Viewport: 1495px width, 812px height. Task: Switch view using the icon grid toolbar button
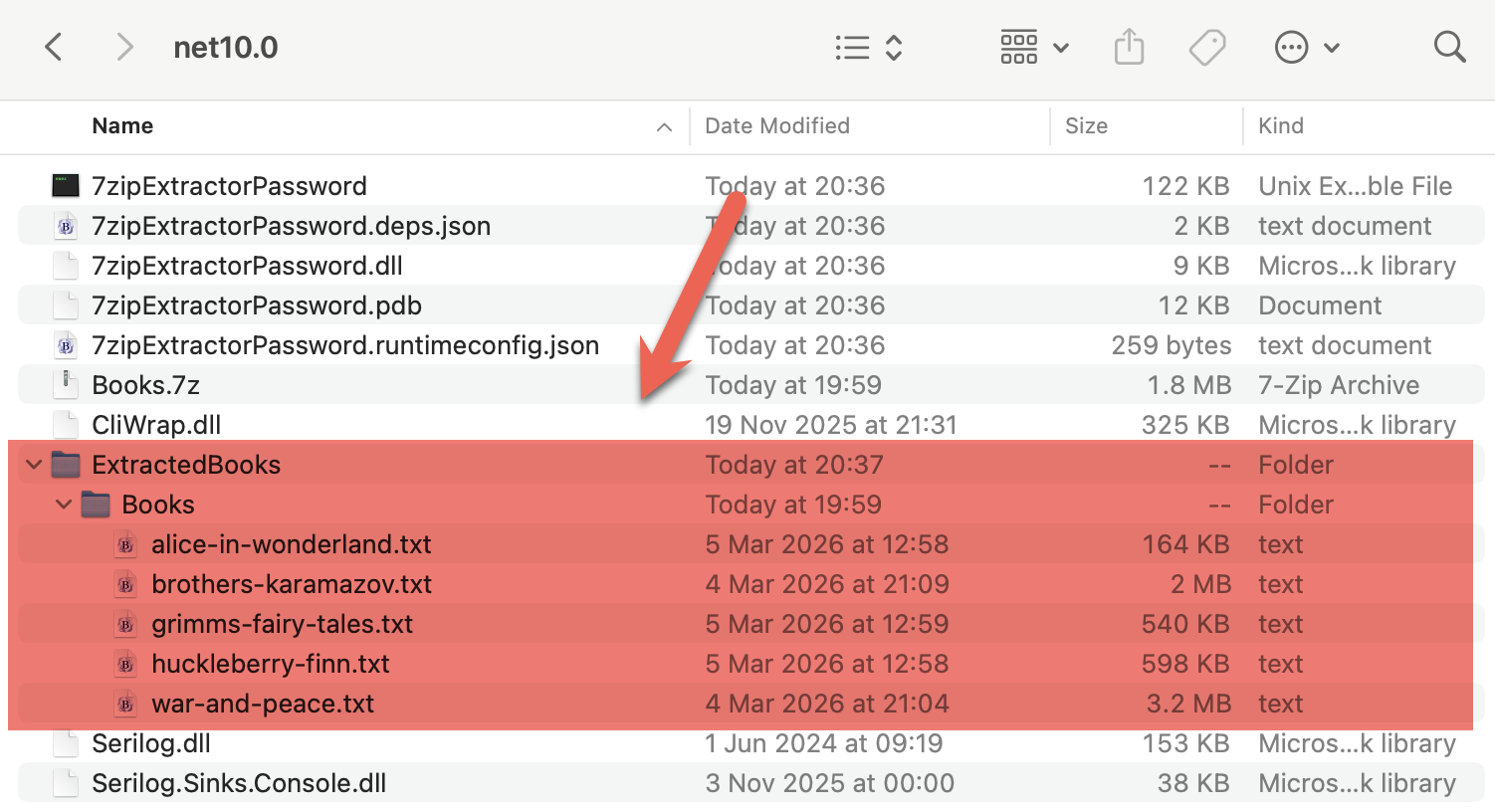1019,46
